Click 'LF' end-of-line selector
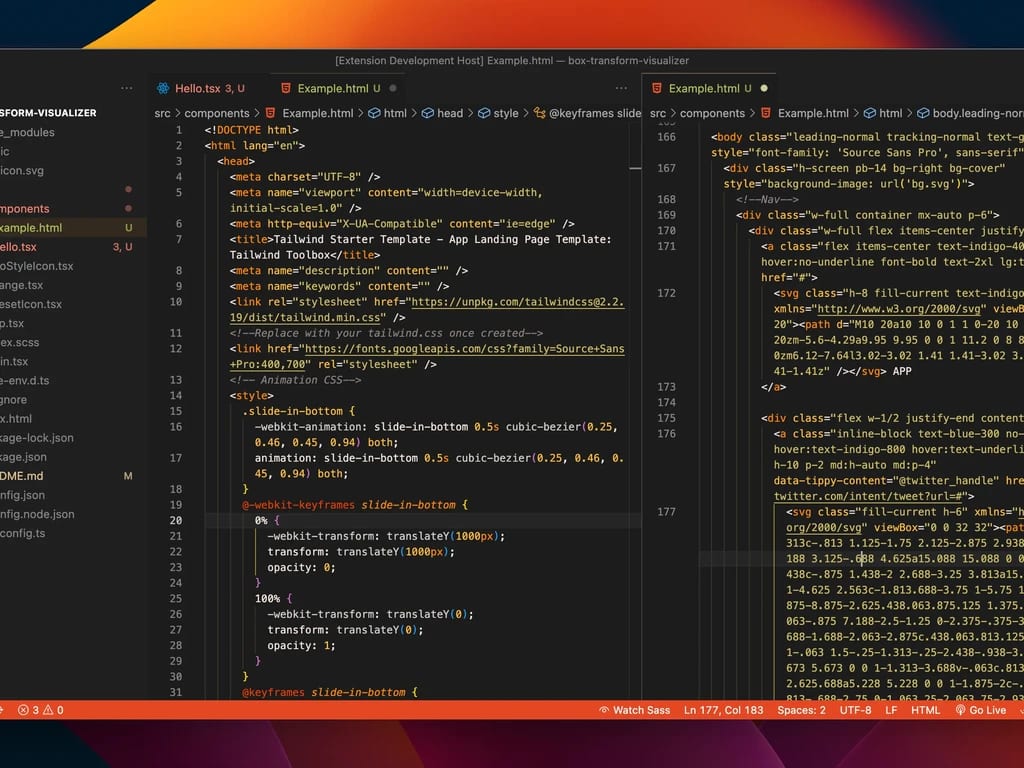The width and height of the screenshot is (1024, 768). pyautogui.click(x=891, y=710)
